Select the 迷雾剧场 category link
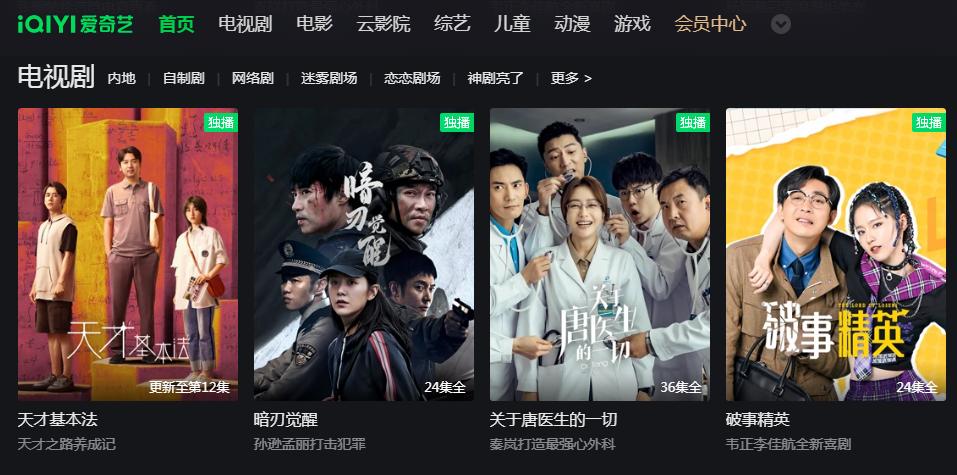This screenshot has height=475, width=957. point(328,78)
